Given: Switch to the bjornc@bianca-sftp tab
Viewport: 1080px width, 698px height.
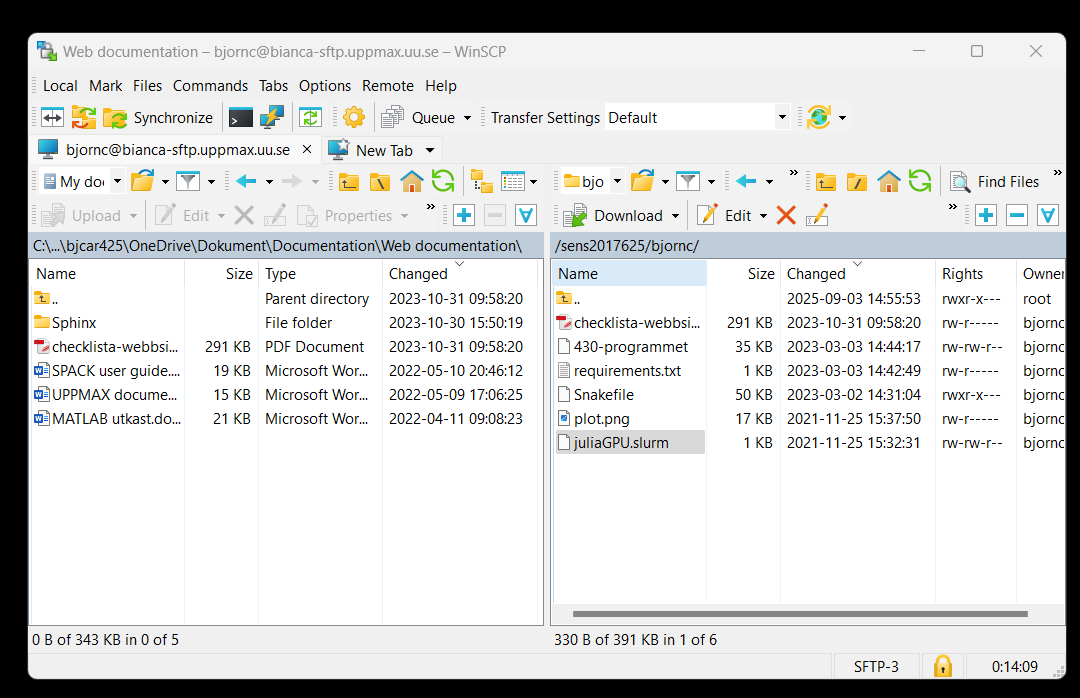Looking at the screenshot, I should click(170, 150).
